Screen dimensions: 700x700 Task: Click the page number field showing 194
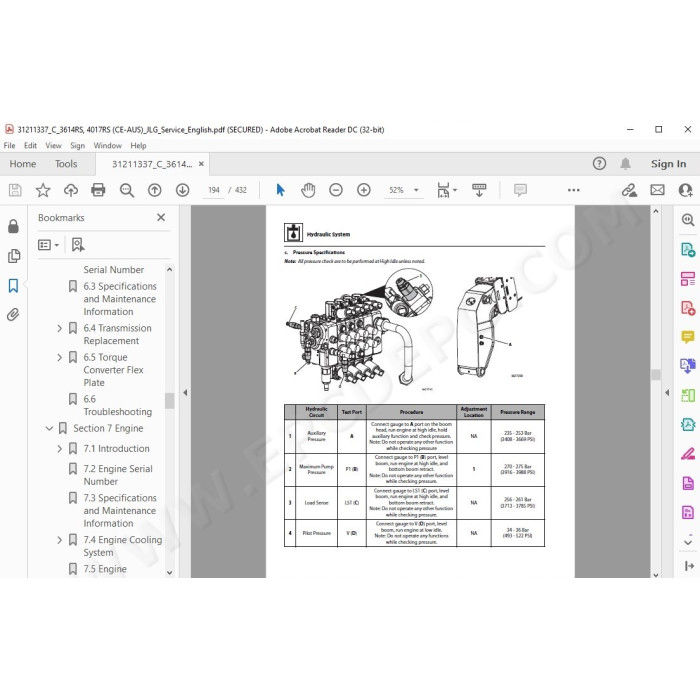pos(214,190)
